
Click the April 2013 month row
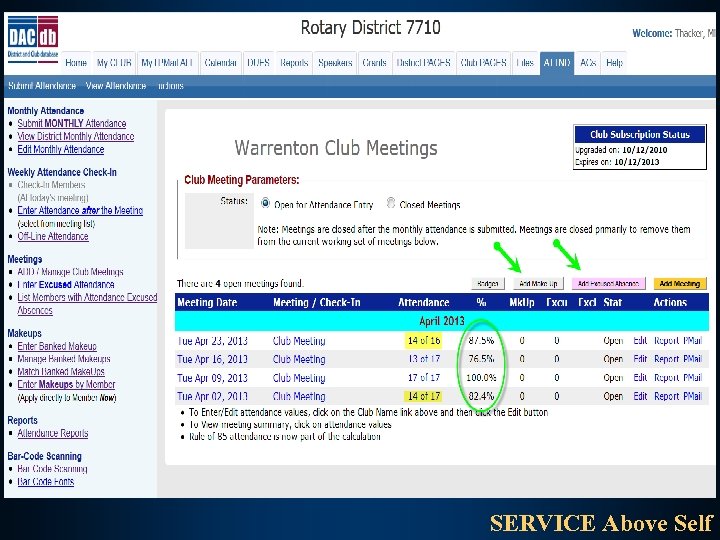point(442,321)
